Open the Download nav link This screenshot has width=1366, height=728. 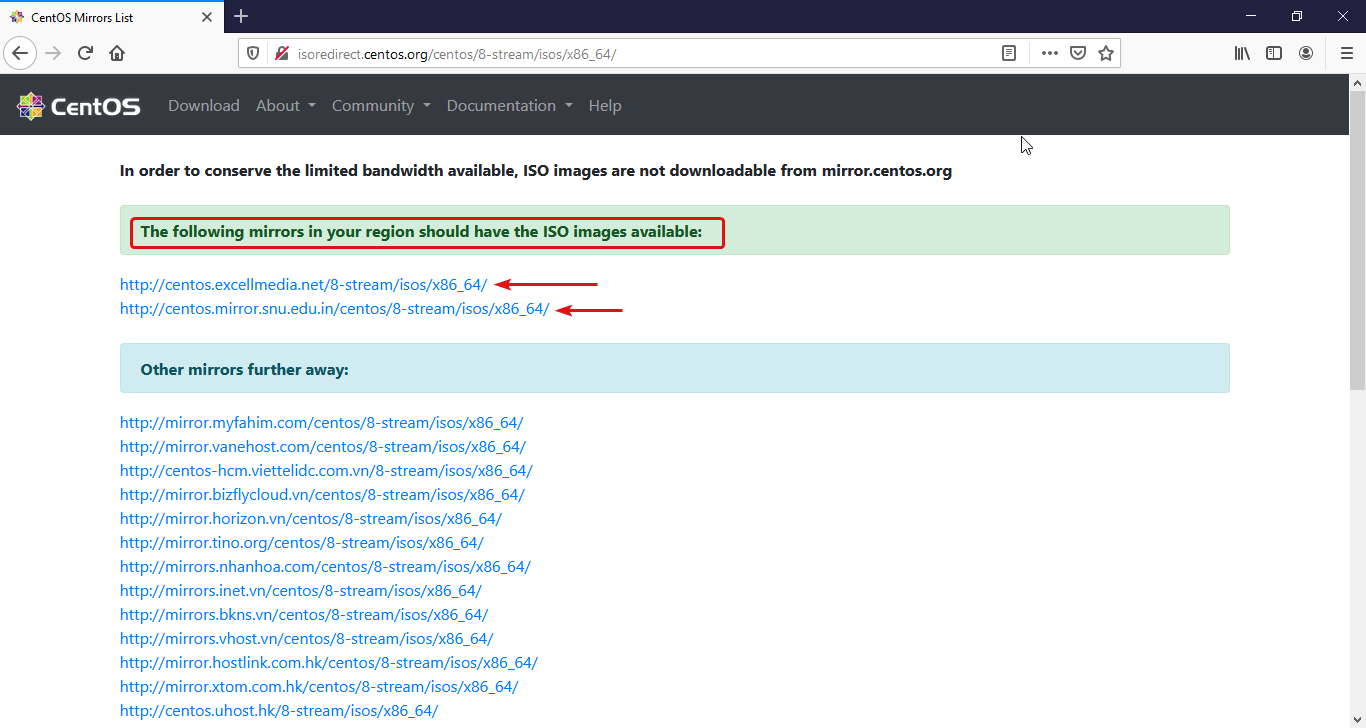tap(204, 105)
